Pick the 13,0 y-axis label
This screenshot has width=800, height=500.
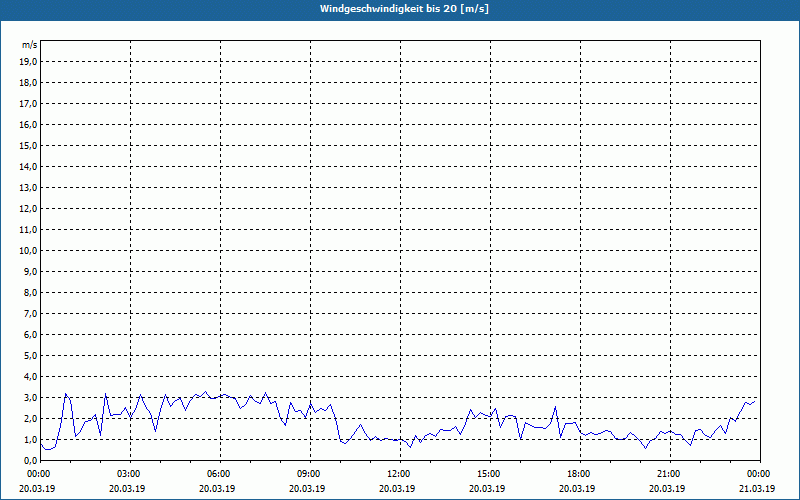click(29, 187)
